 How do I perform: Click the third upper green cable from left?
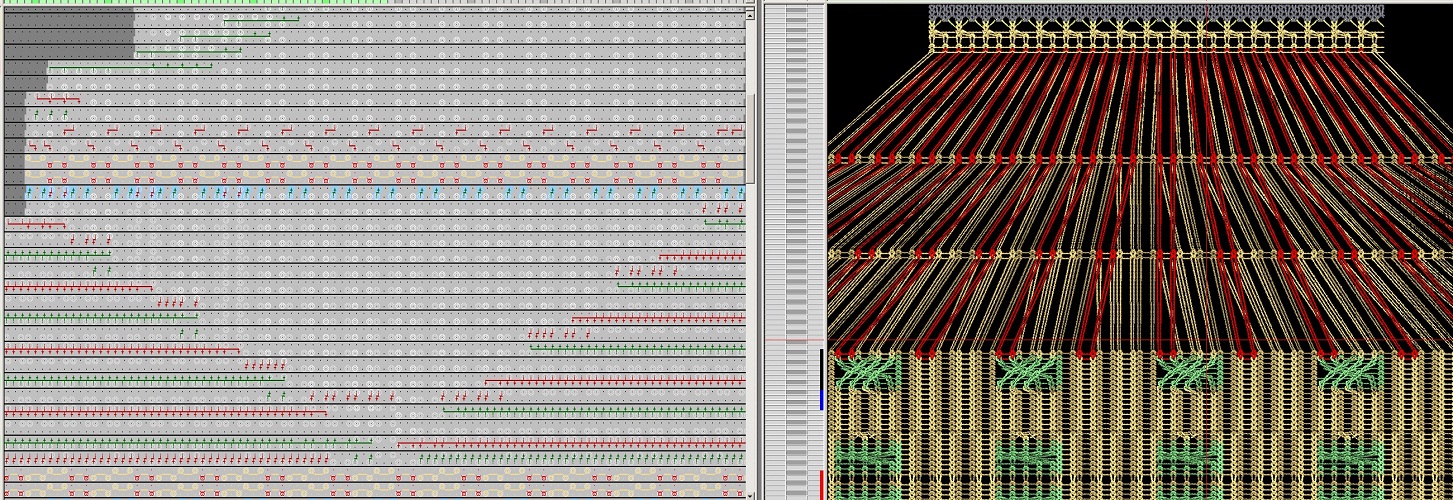pyautogui.click(x=1190, y=374)
